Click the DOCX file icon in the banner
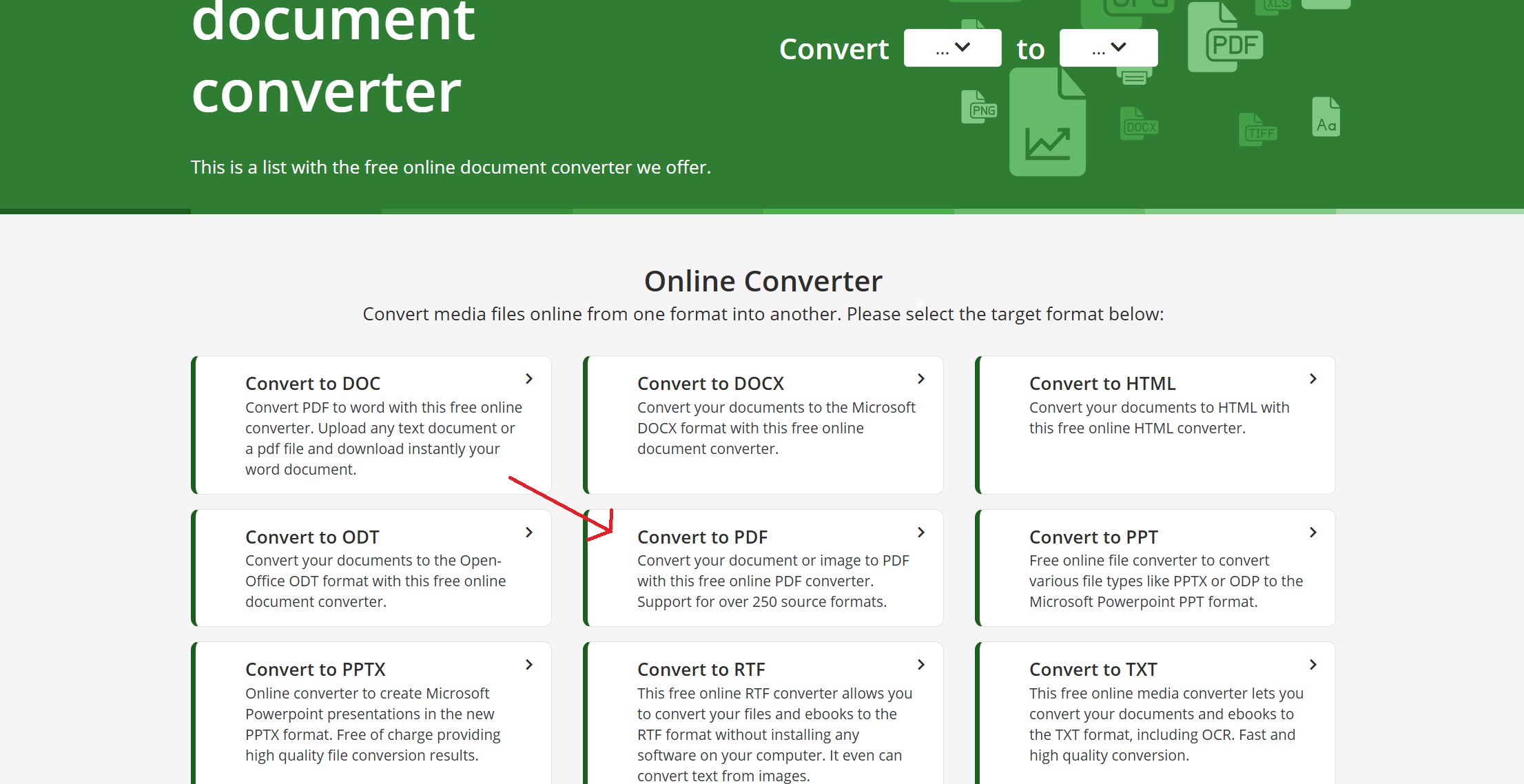 point(1140,124)
